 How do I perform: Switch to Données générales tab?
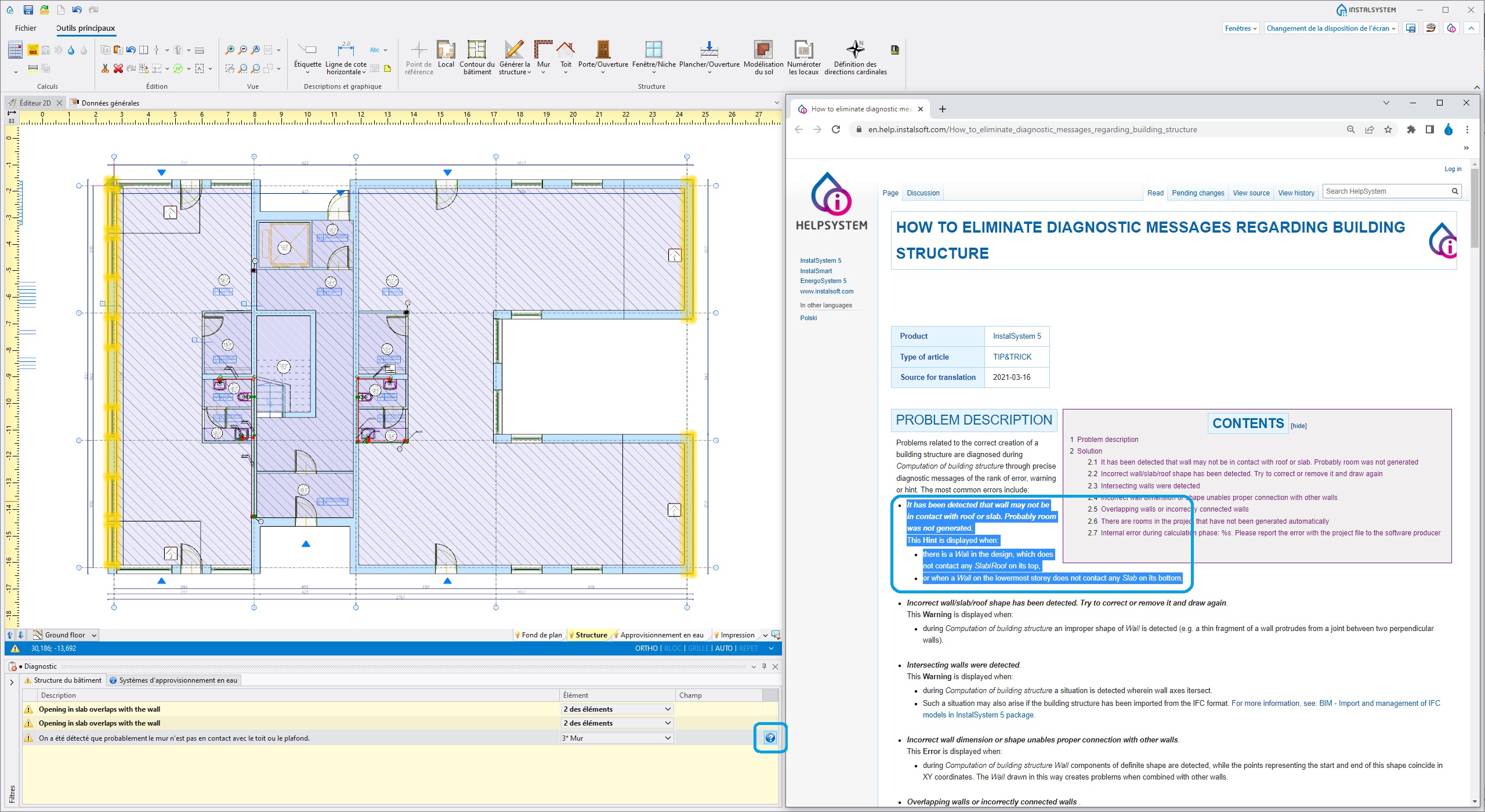pyautogui.click(x=105, y=103)
